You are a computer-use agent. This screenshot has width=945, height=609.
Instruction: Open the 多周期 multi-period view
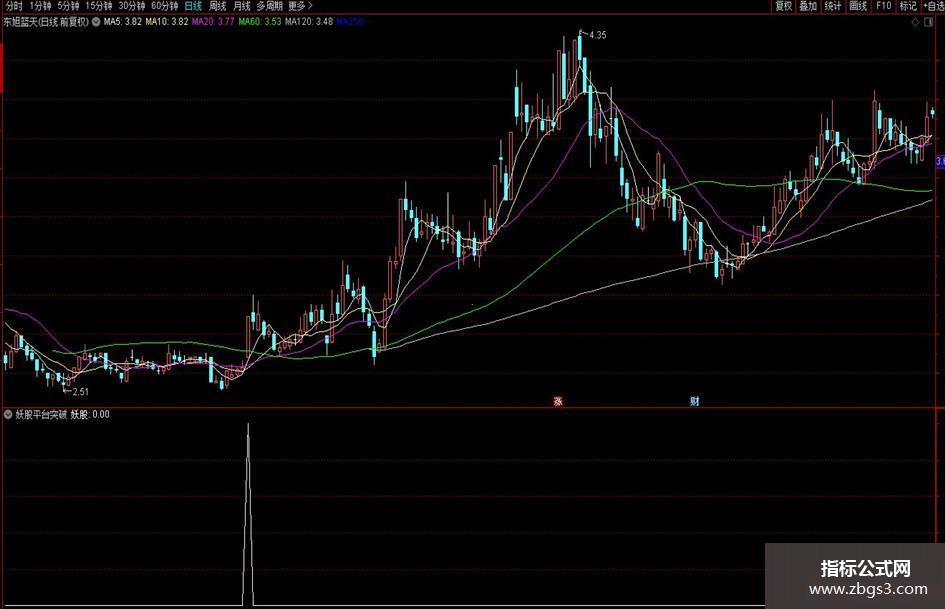(x=269, y=6)
